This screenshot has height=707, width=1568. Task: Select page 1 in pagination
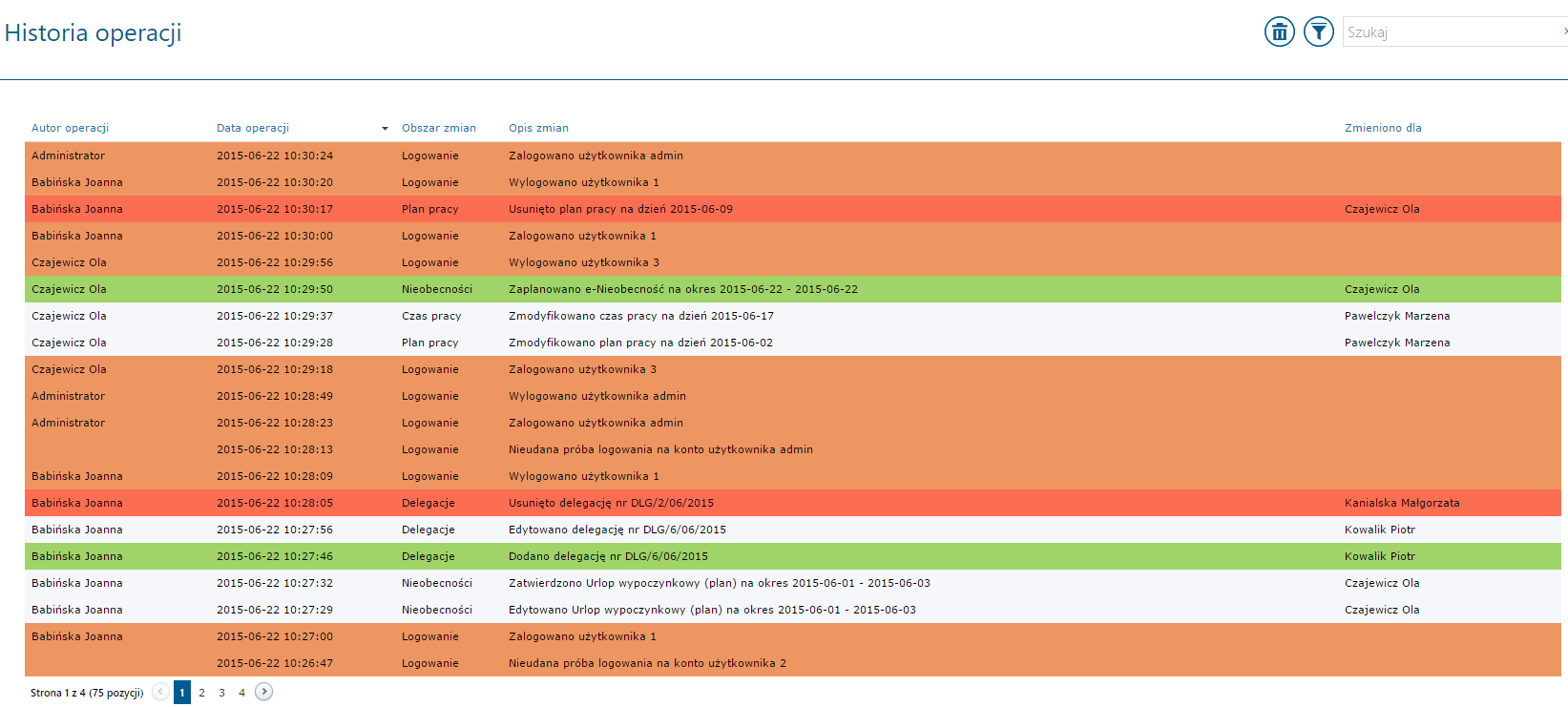[x=182, y=693]
